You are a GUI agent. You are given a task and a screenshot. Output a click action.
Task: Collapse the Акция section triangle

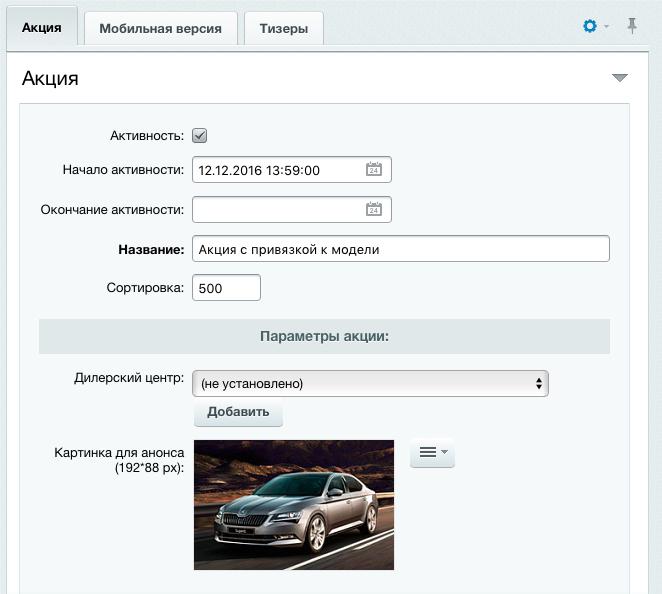pyautogui.click(x=619, y=78)
